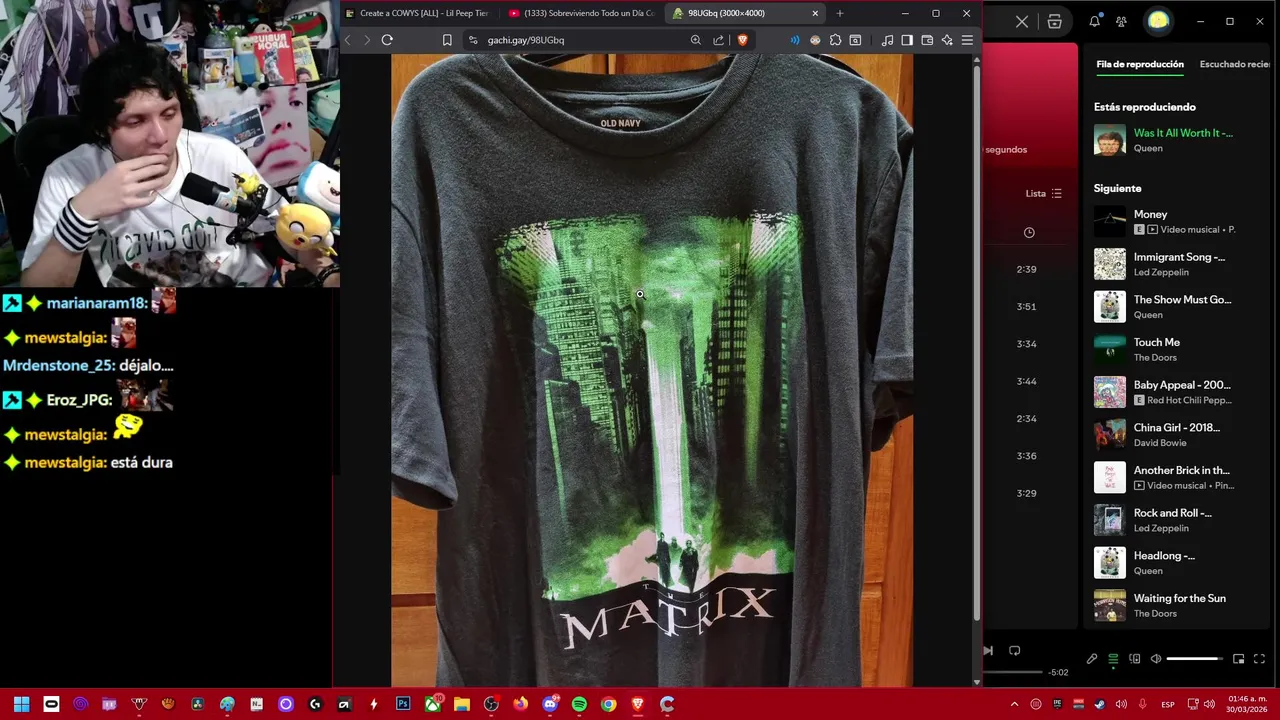Toggle the Spotify queue button
The height and width of the screenshot is (720, 1280).
1113,659
